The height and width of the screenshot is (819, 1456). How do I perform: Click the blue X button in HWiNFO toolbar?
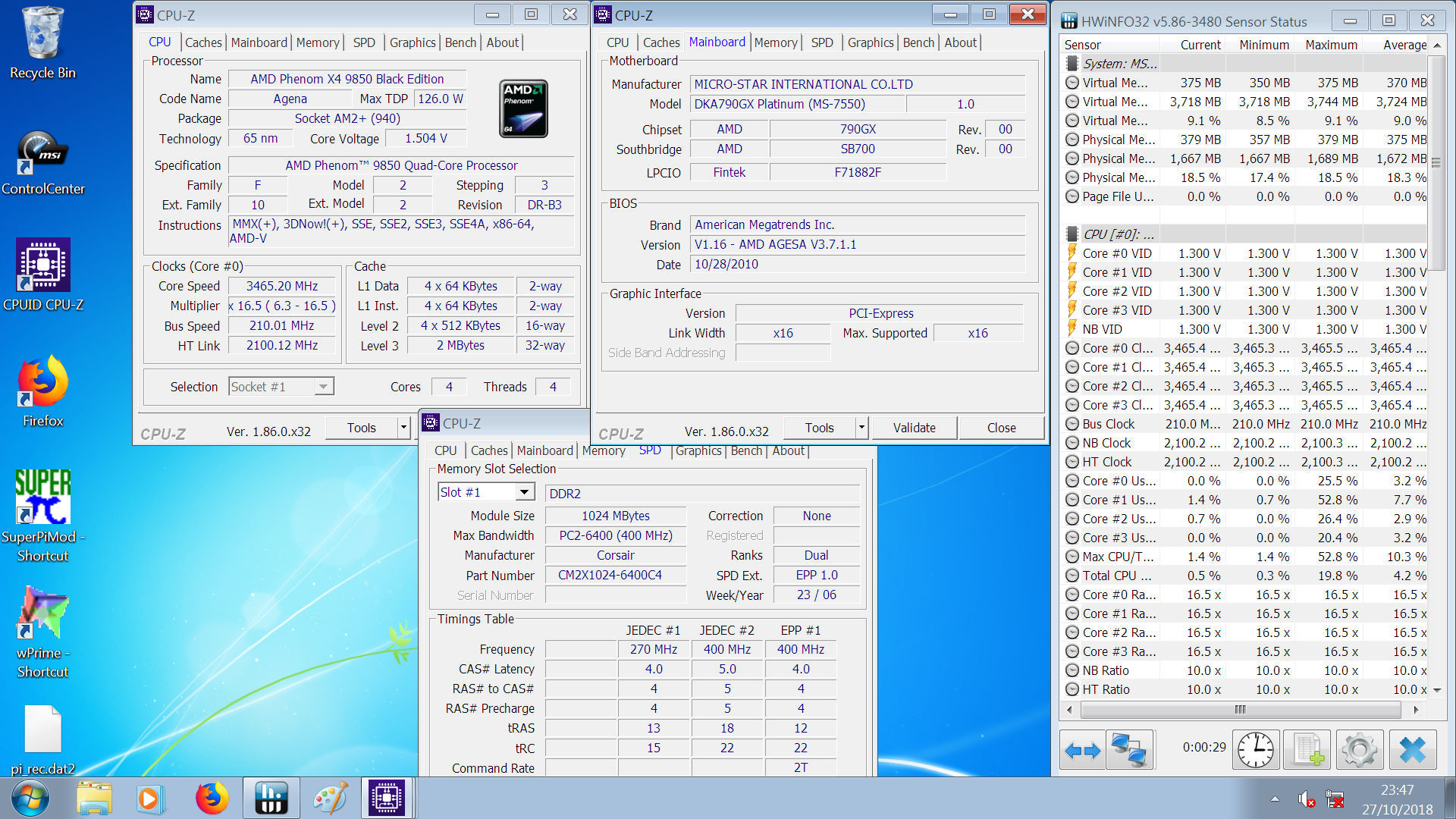click(x=1412, y=750)
